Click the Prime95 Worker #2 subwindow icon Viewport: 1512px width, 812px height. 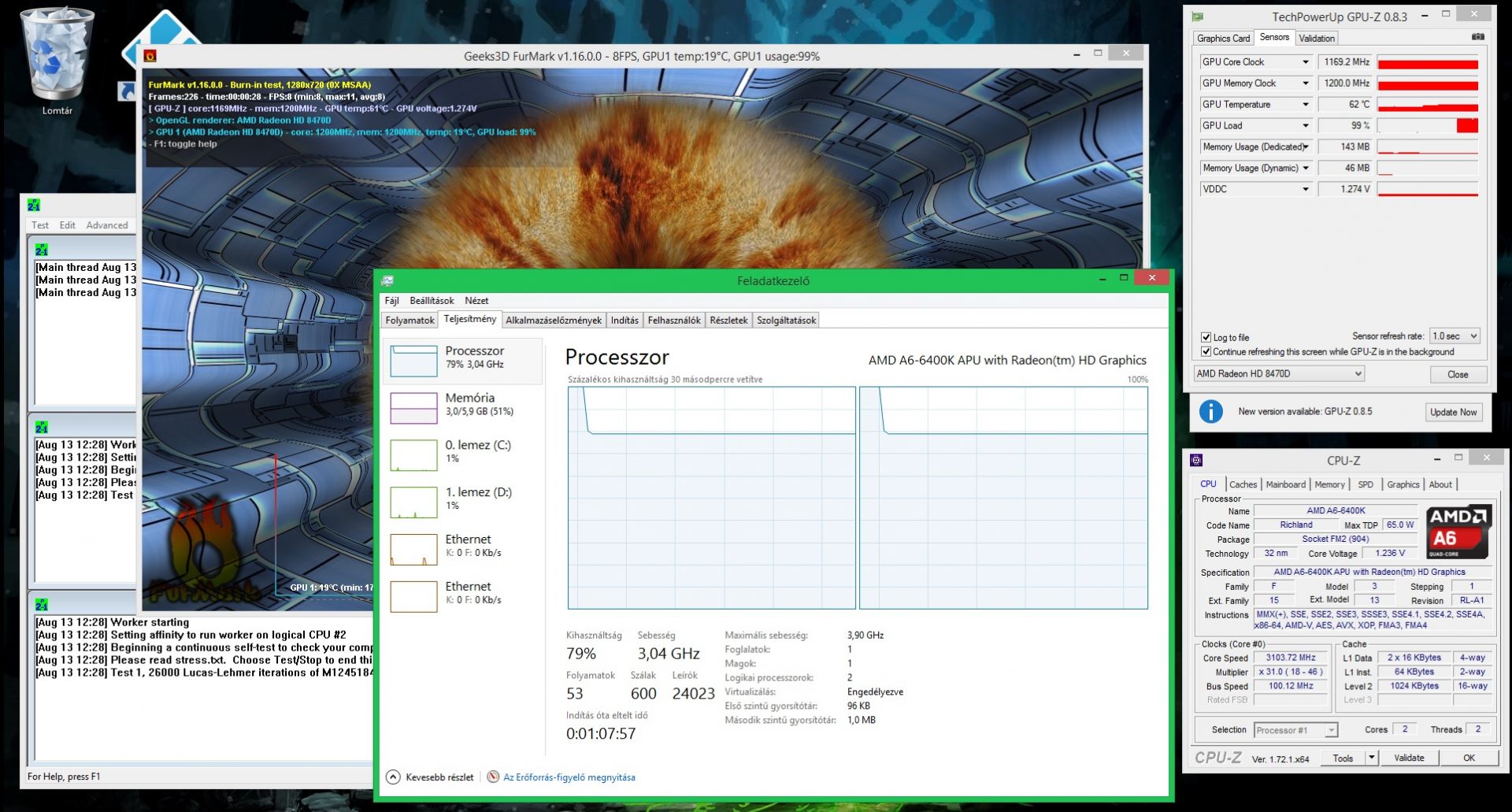pos(42,605)
